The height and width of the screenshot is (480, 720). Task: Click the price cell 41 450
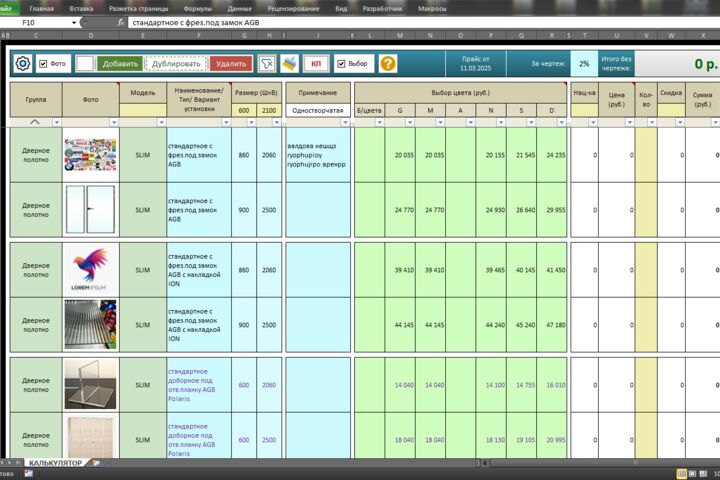[x=551, y=270]
